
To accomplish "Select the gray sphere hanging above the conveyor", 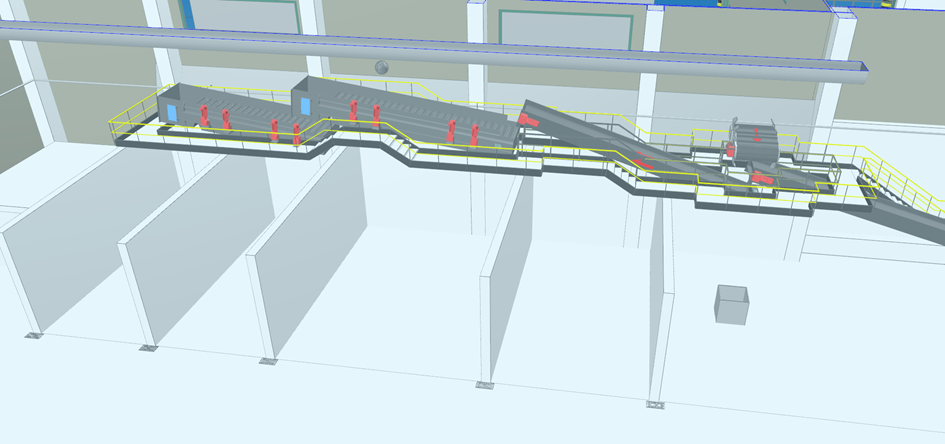I will 380,67.
